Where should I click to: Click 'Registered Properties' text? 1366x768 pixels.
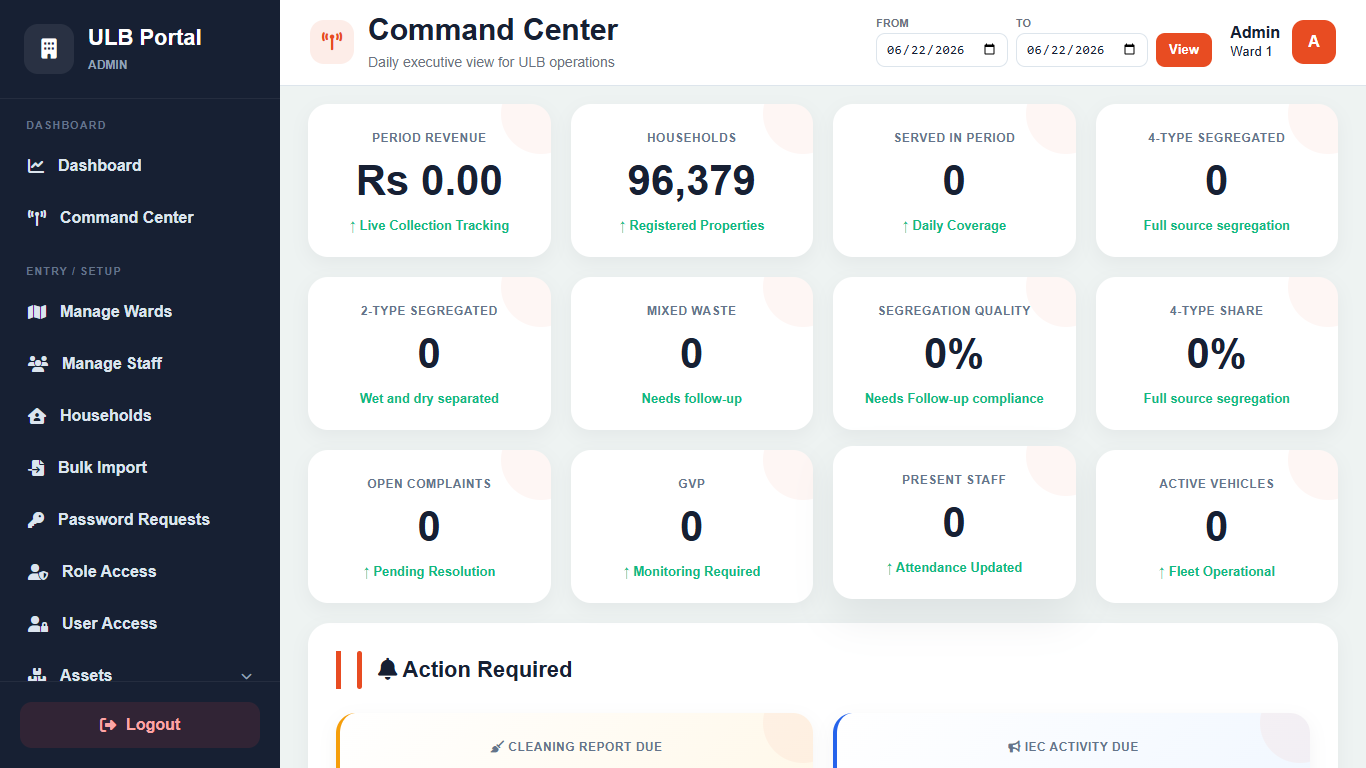point(697,226)
